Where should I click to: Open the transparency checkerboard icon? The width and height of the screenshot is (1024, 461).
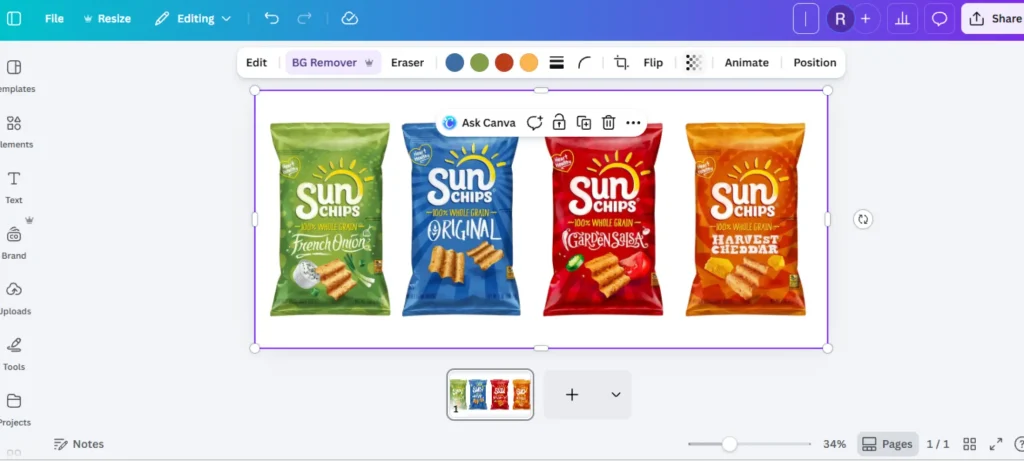[x=694, y=63]
